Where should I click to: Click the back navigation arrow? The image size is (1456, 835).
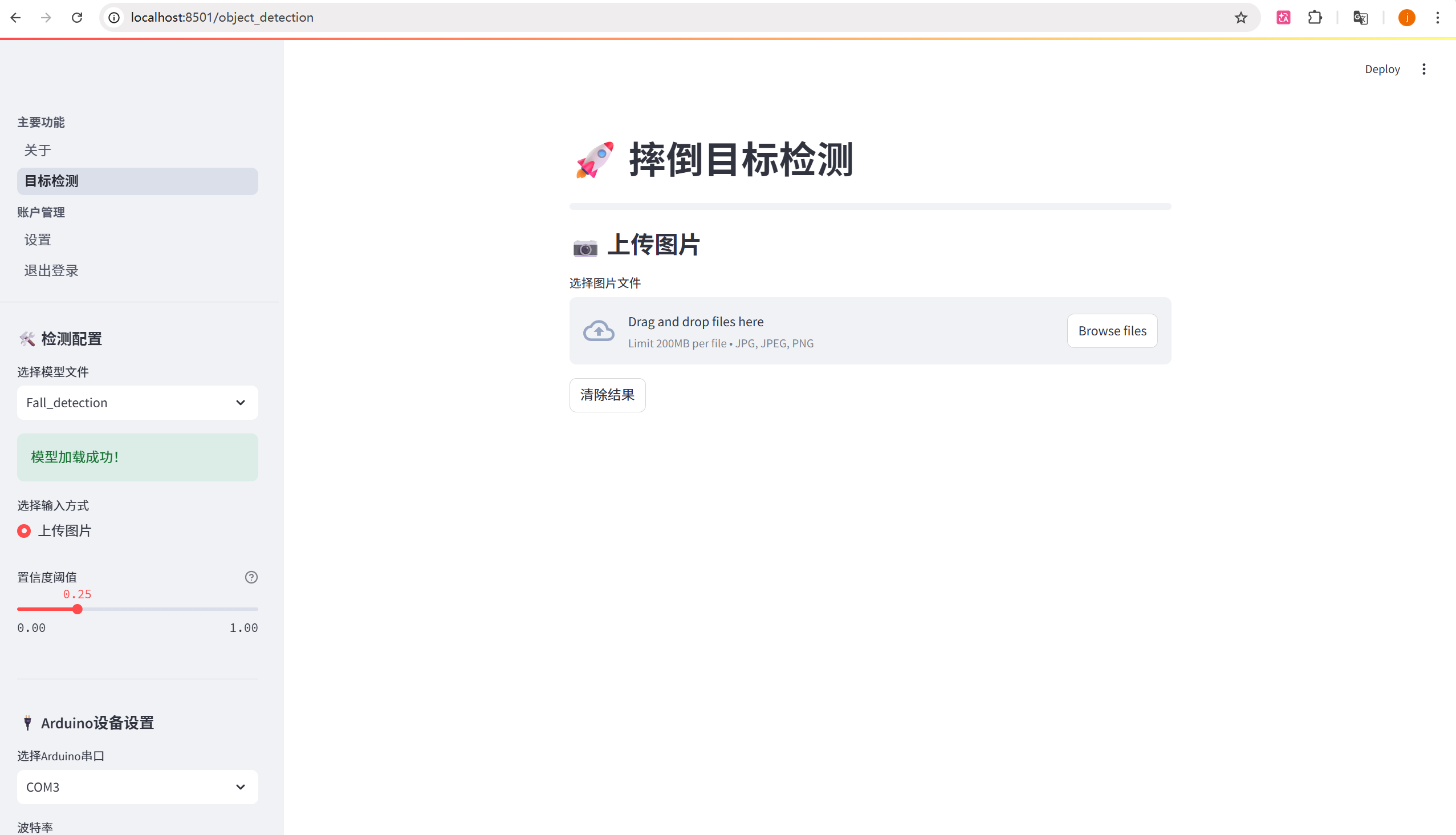point(15,17)
